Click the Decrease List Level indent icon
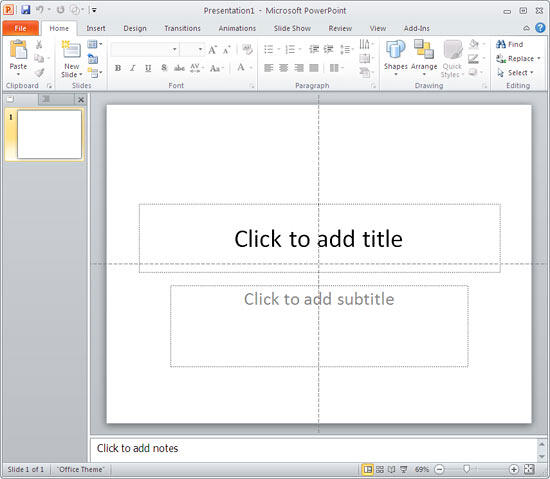This screenshot has height=479, width=550. click(314, 49)
